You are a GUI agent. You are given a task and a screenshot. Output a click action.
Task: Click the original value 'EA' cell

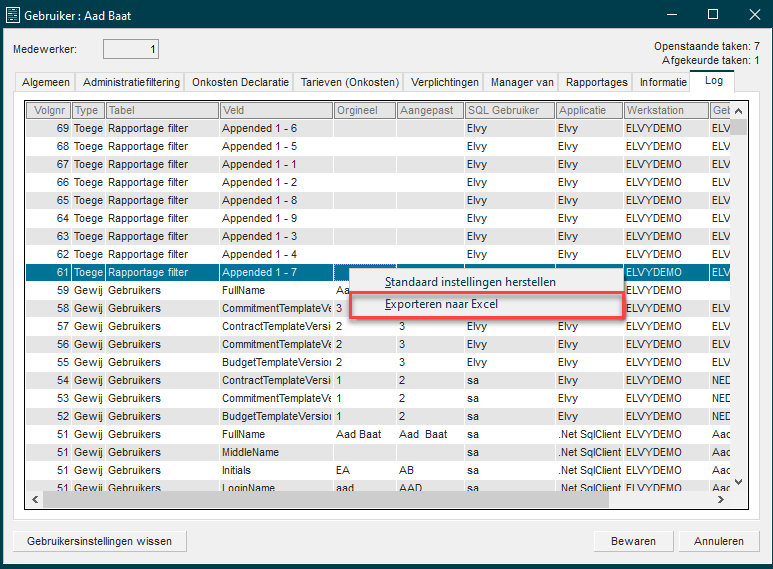point(365,470)
